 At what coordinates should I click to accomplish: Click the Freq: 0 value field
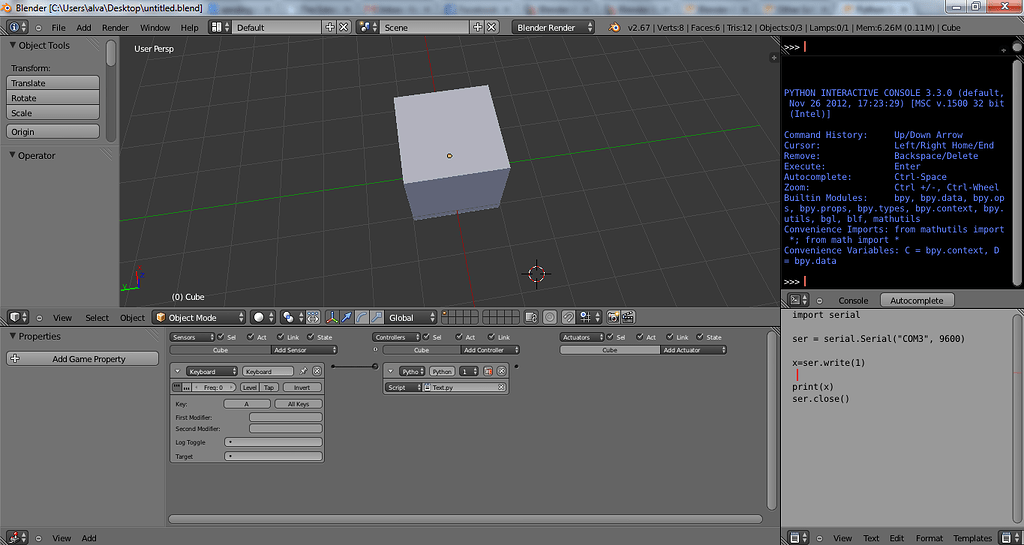click(214, 388)
